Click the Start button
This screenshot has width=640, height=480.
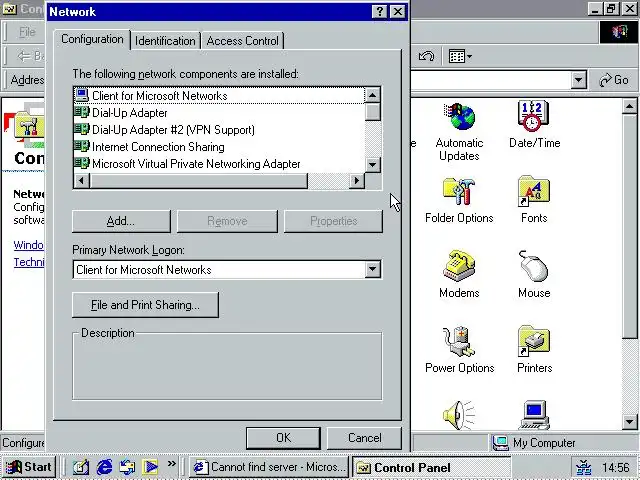(x=28, y=467)
